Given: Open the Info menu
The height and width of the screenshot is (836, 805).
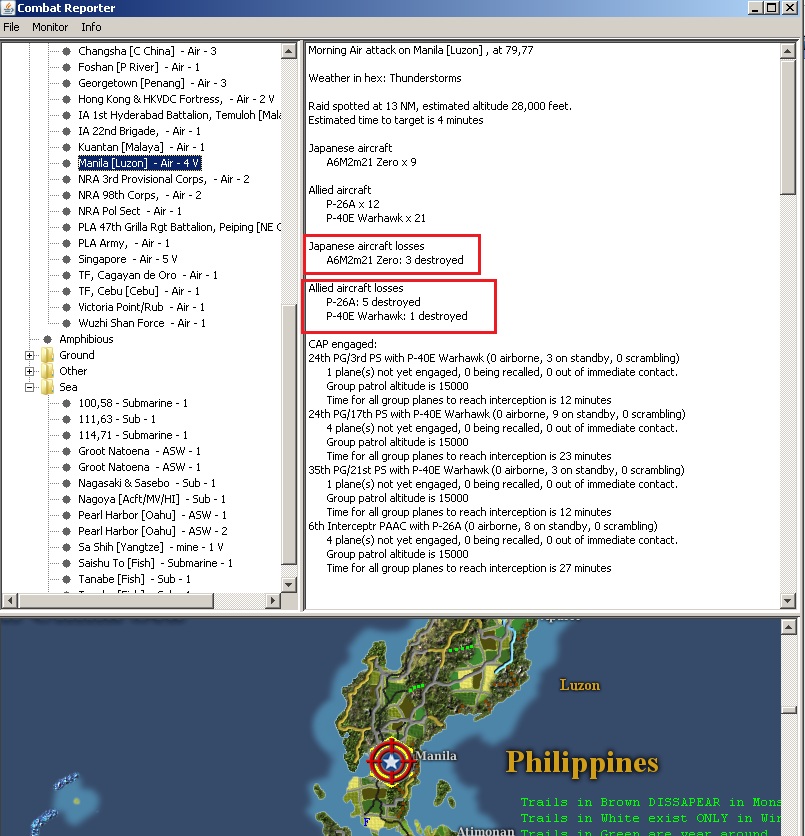Looking at the screenshot, I should pos(91,27).
